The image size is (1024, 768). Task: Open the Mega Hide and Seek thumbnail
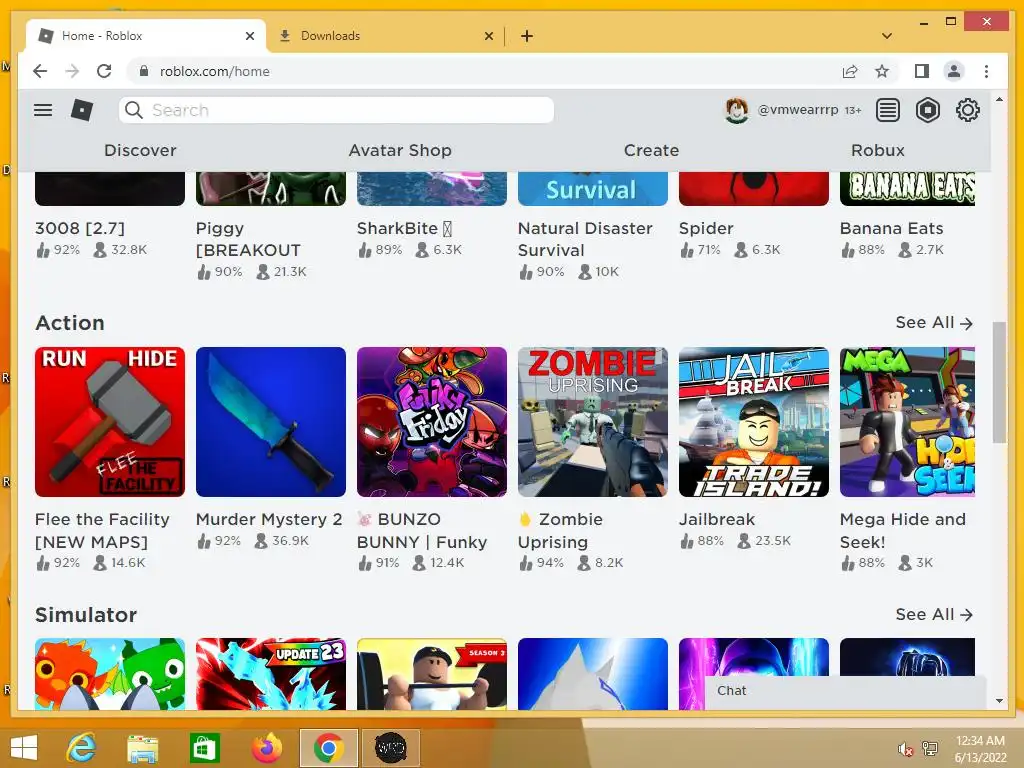pos(907,422)
